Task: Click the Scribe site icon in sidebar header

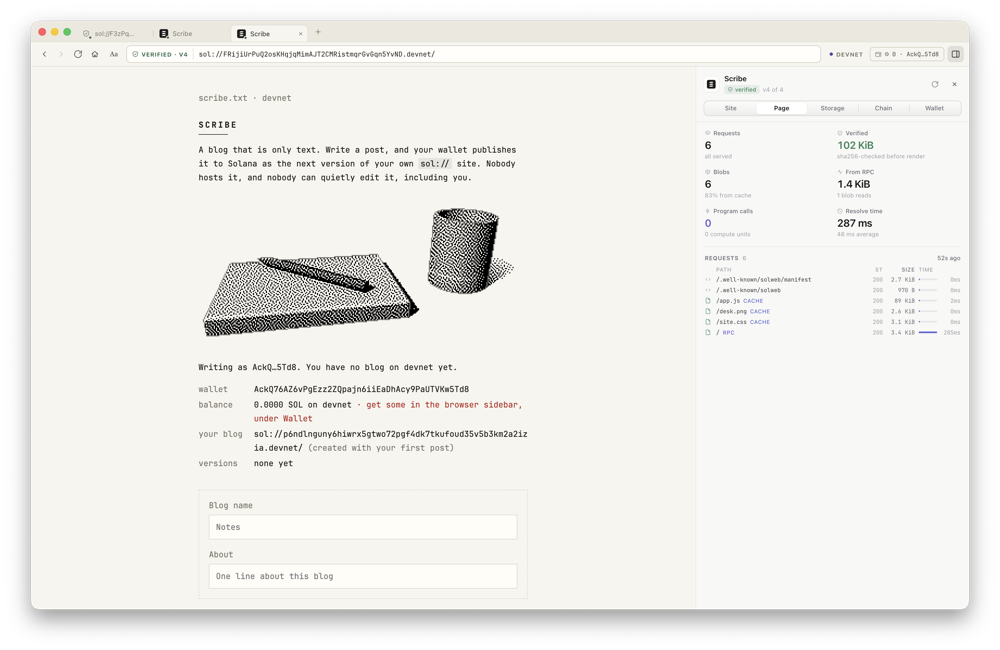Action: coord(711,84)
